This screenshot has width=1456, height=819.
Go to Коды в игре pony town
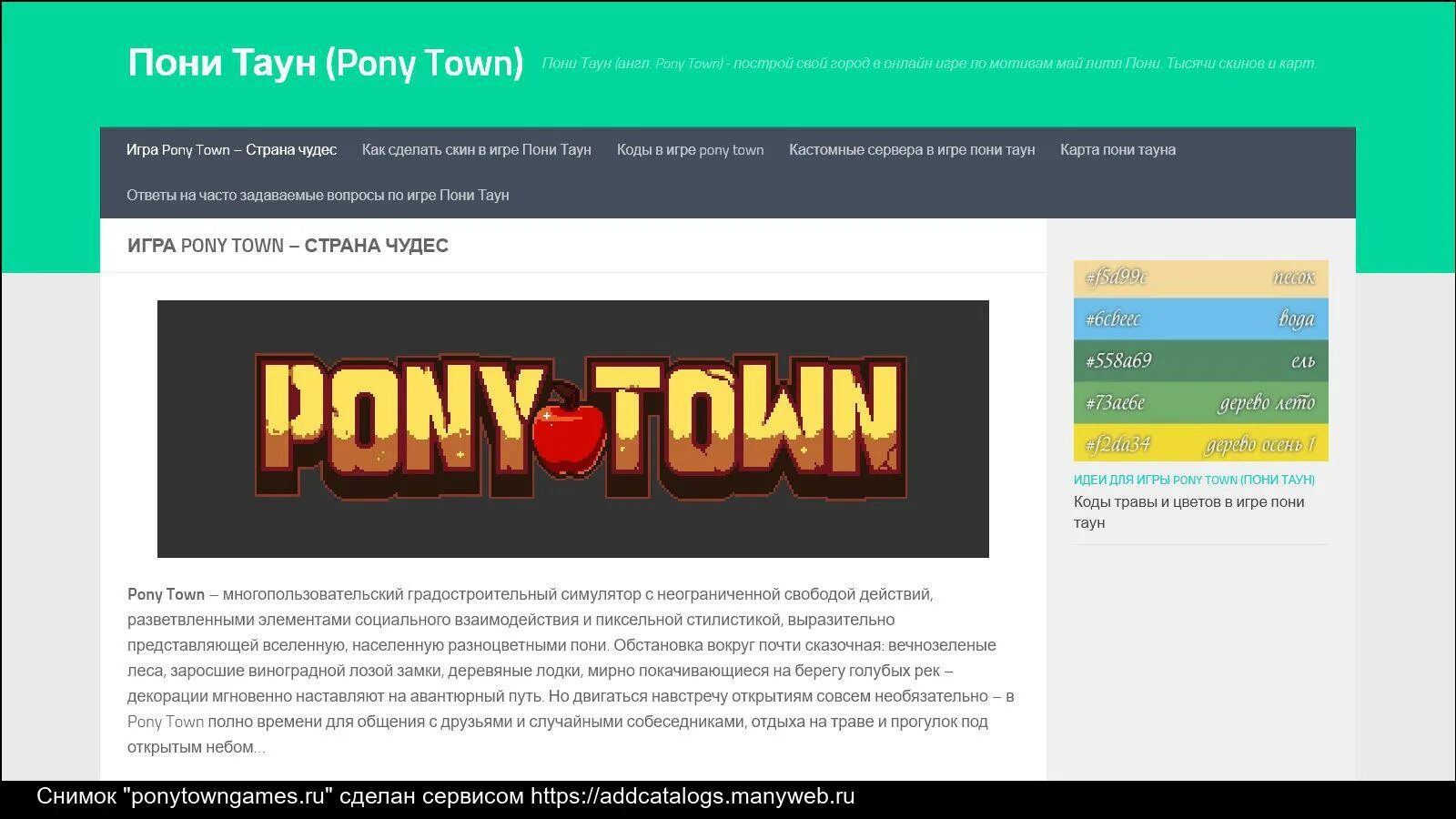pyautogui.click(x=690, y=150)
